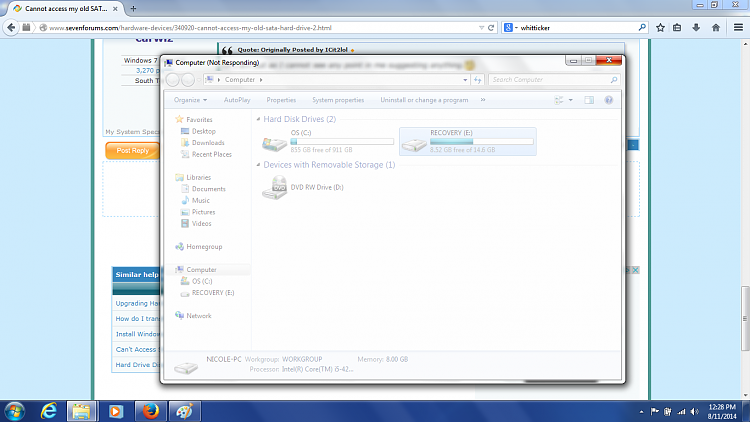Click Uninstall or change a program
This screenshot has height=422, width=750.
[x=424, y=100]
